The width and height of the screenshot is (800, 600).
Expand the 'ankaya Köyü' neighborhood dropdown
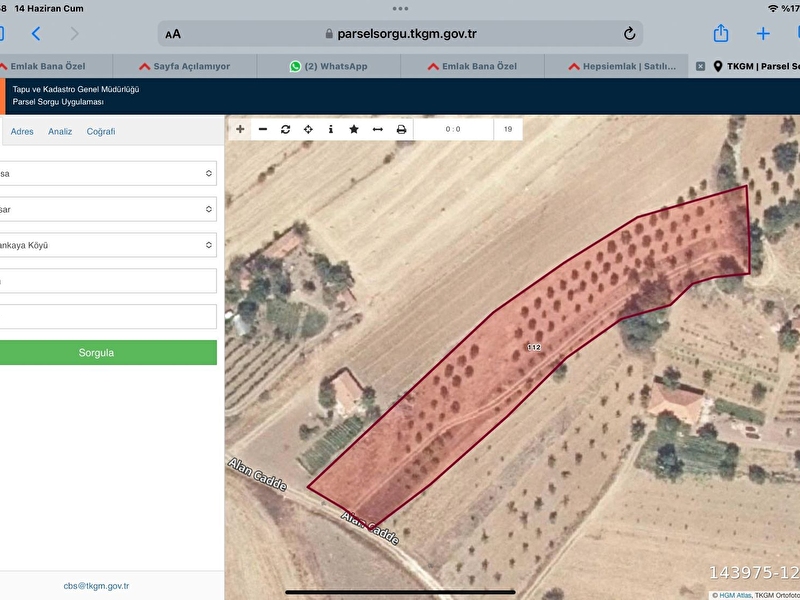point(107,245)
